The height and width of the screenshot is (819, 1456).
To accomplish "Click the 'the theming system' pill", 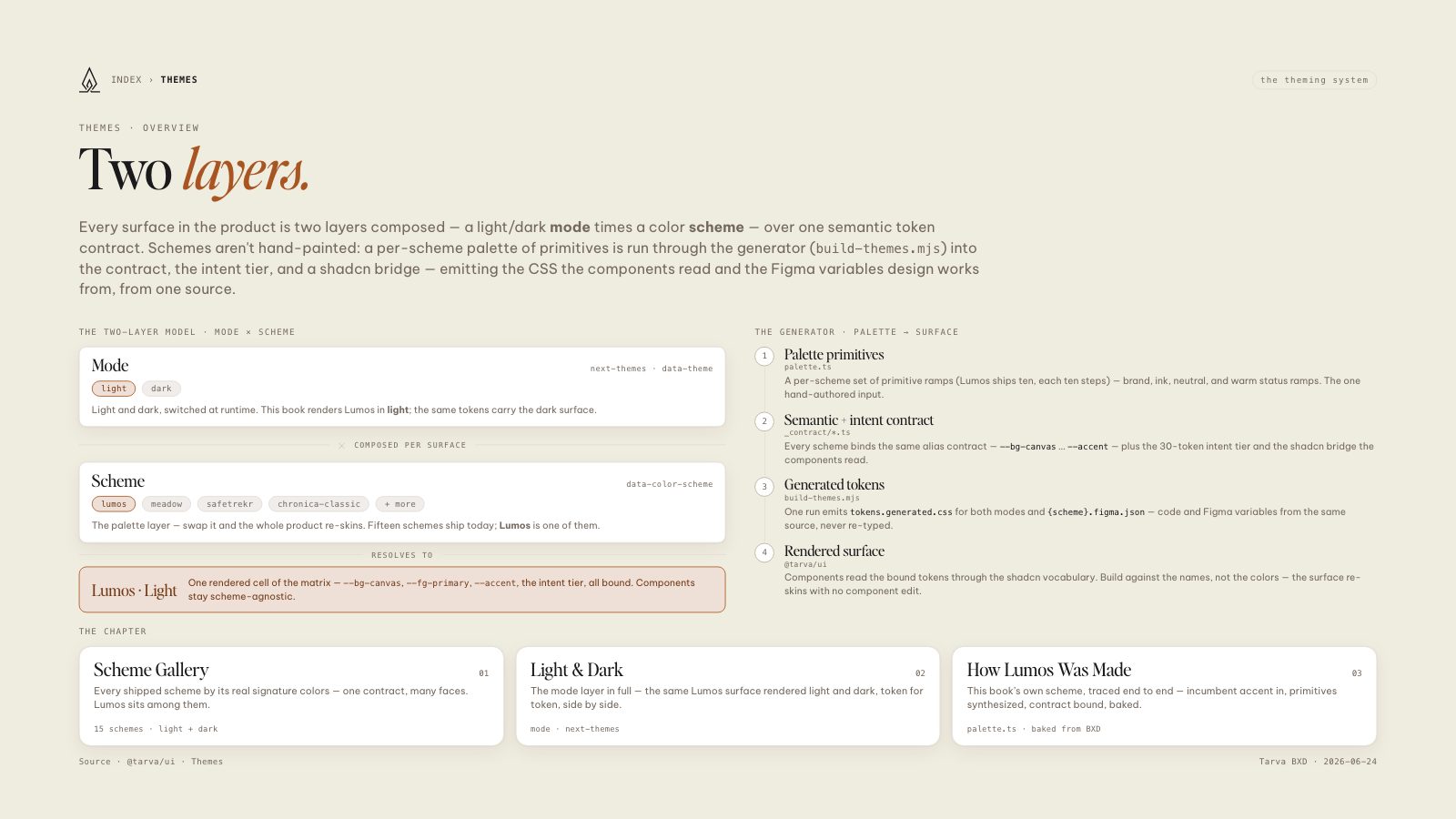I will [x=1314, y=80].
